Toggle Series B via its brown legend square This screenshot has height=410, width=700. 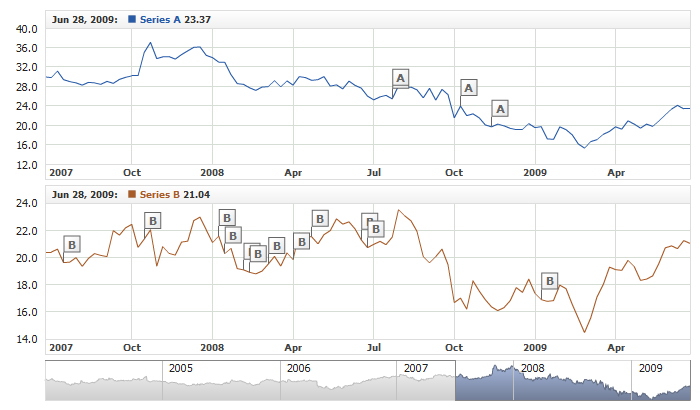127,194
